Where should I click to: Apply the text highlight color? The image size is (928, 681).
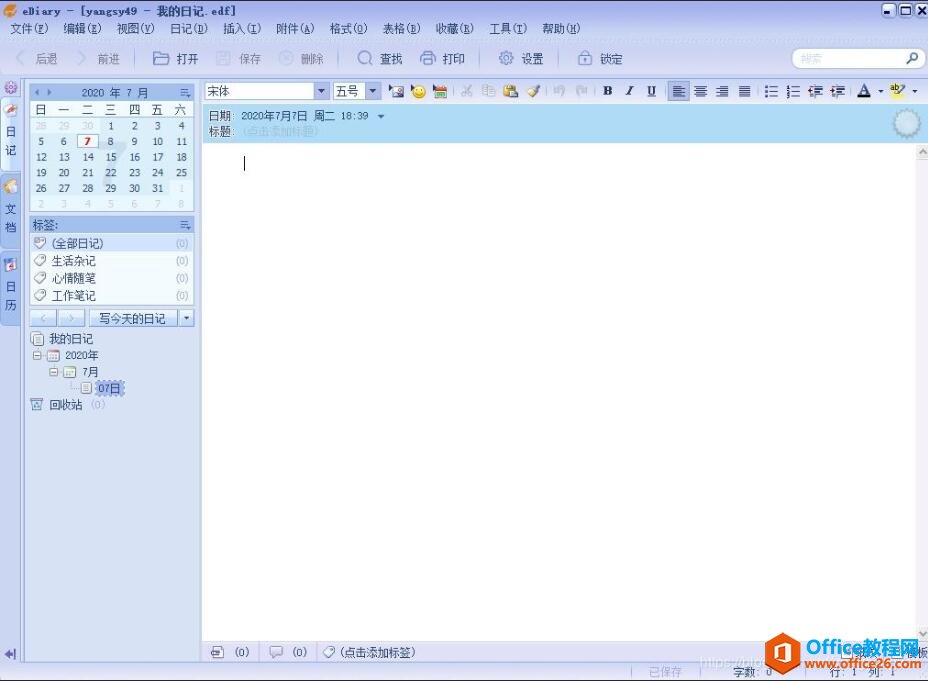click(898, 91)
